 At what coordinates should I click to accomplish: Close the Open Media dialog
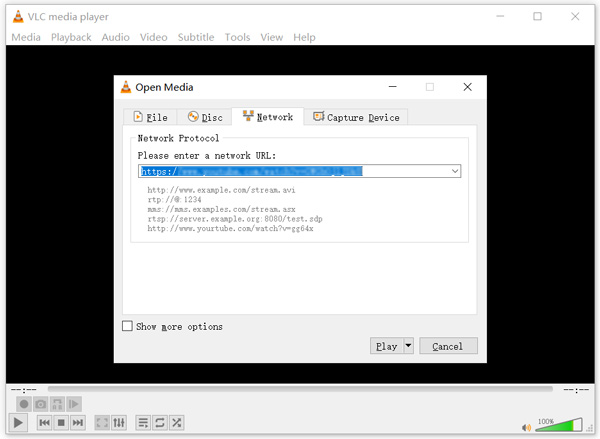coord(467,87)
